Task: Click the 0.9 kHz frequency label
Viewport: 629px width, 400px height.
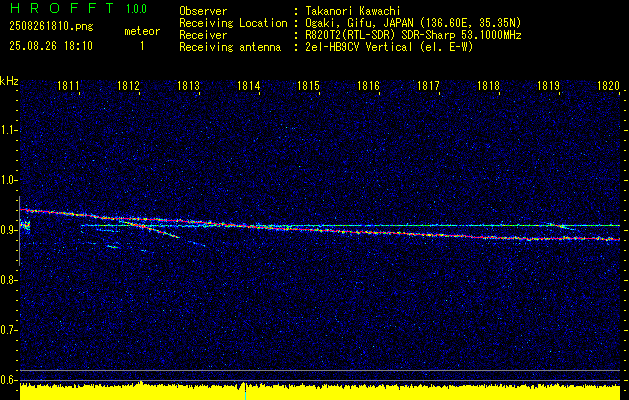Action: point(8,230)
